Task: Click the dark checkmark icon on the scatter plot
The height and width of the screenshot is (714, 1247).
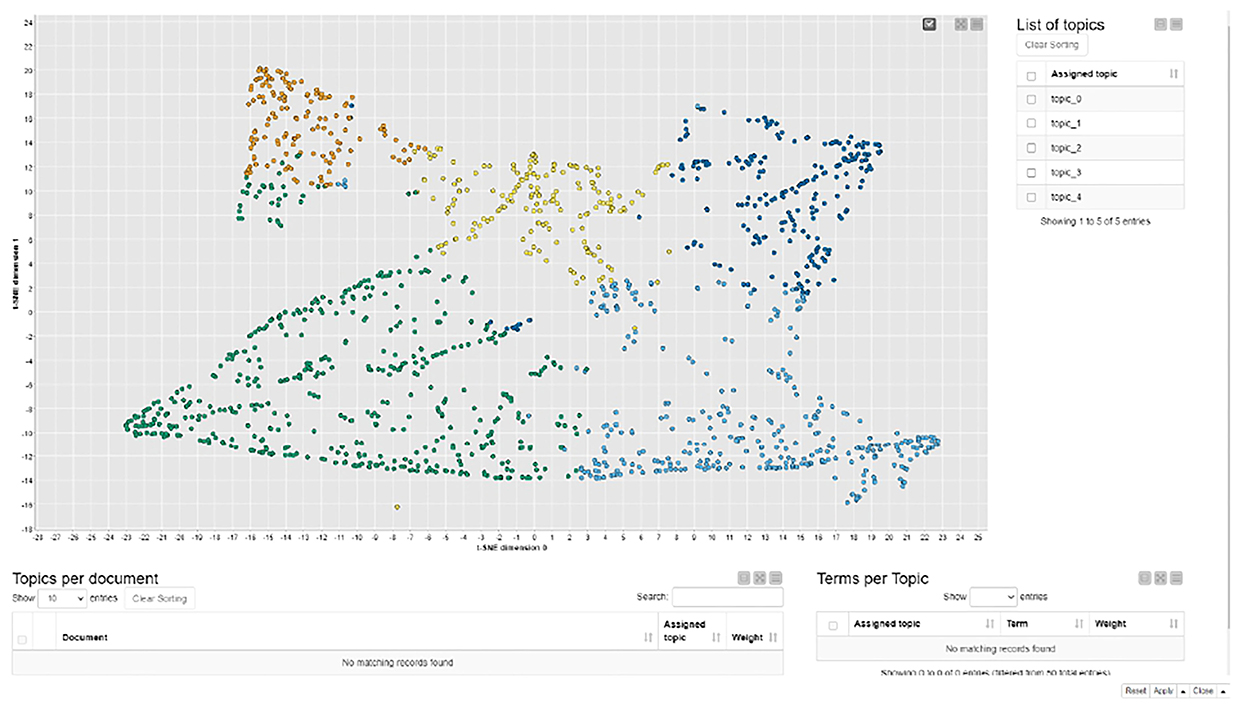Action: point(929,24)
